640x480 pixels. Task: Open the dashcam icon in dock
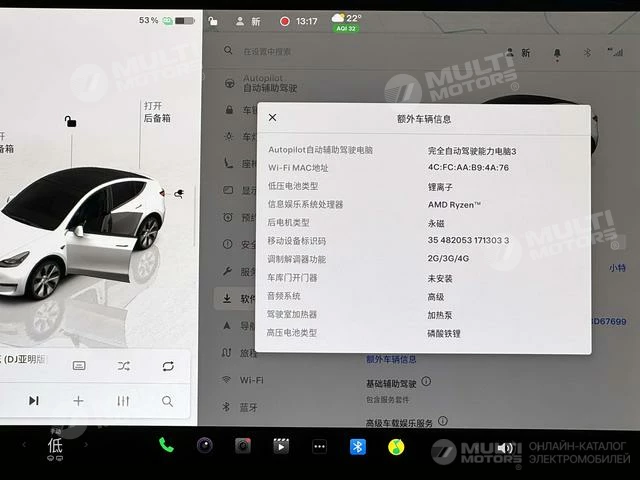(243, 446)
